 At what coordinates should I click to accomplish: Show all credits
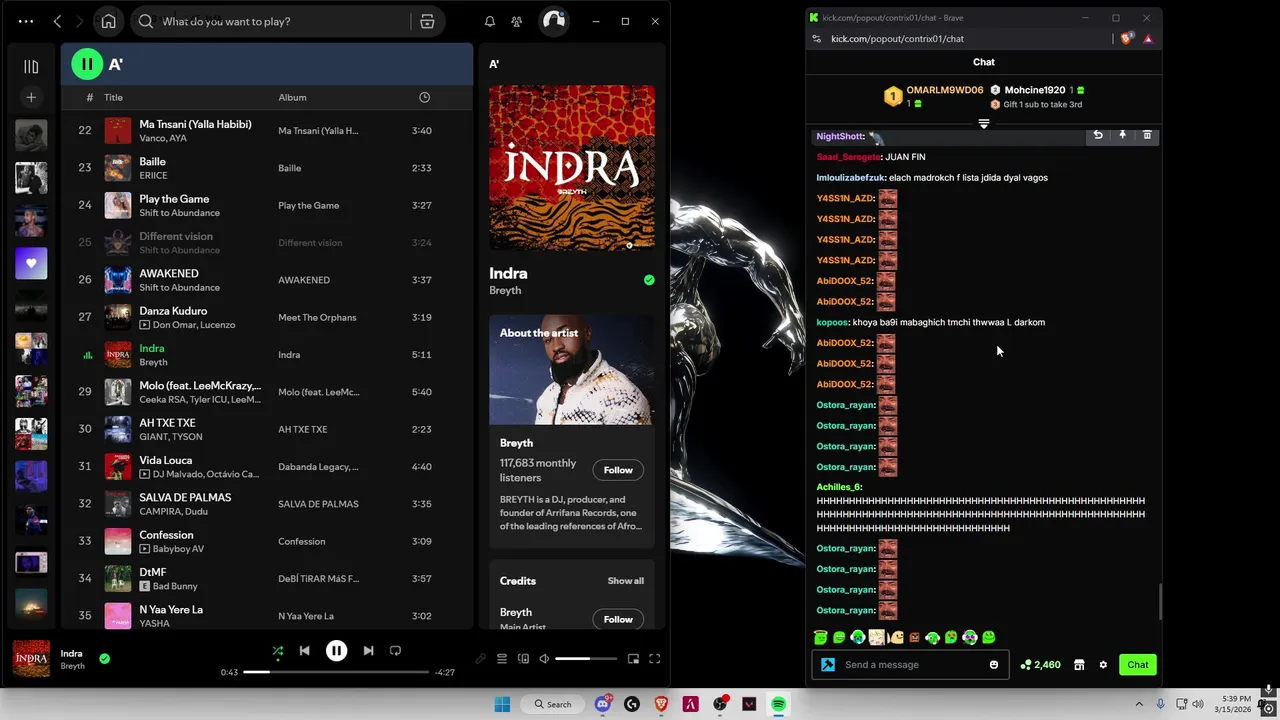pyautogui.click(x=625, y=581)
